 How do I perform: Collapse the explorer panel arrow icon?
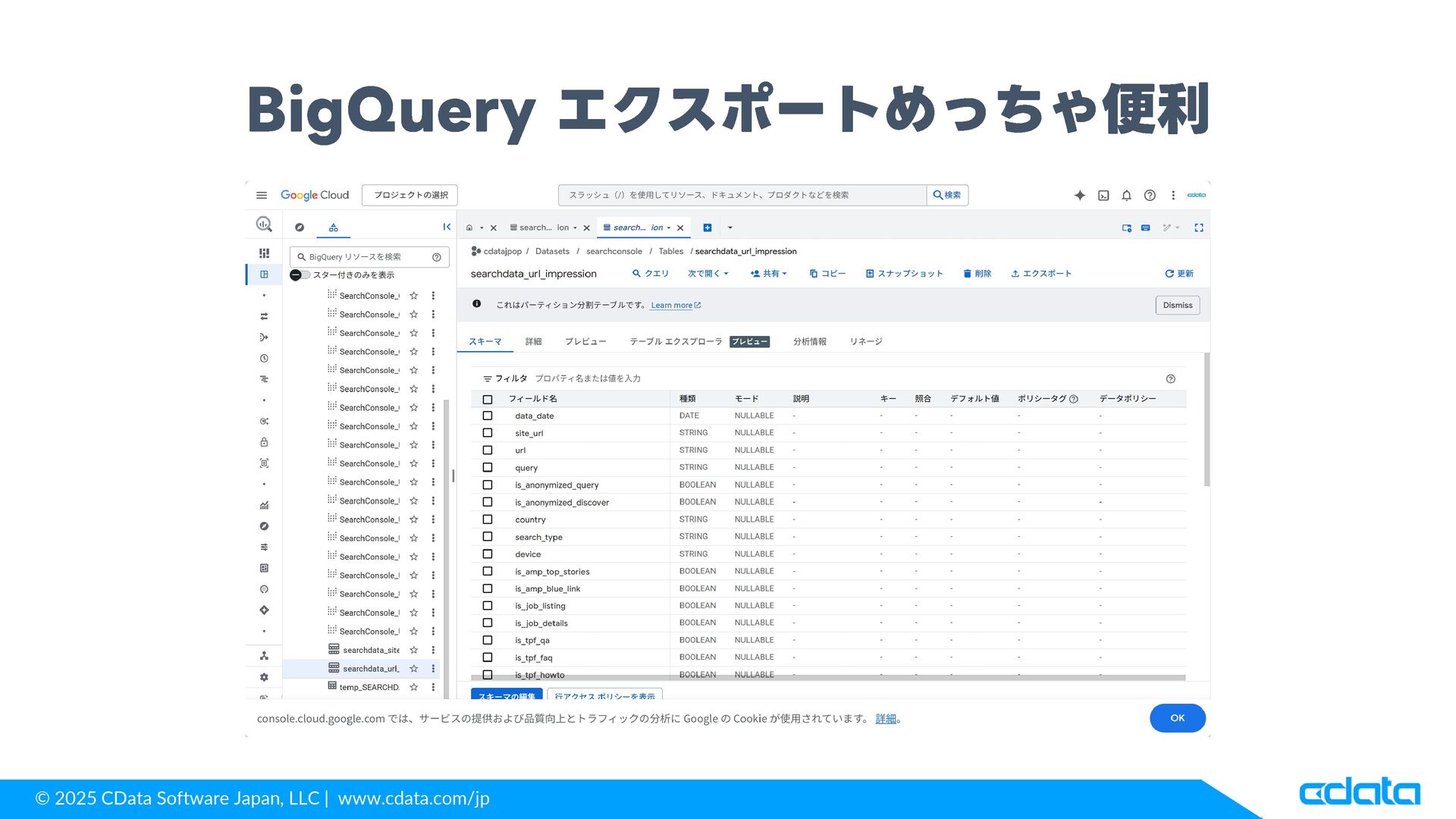[x=447, y=227]
